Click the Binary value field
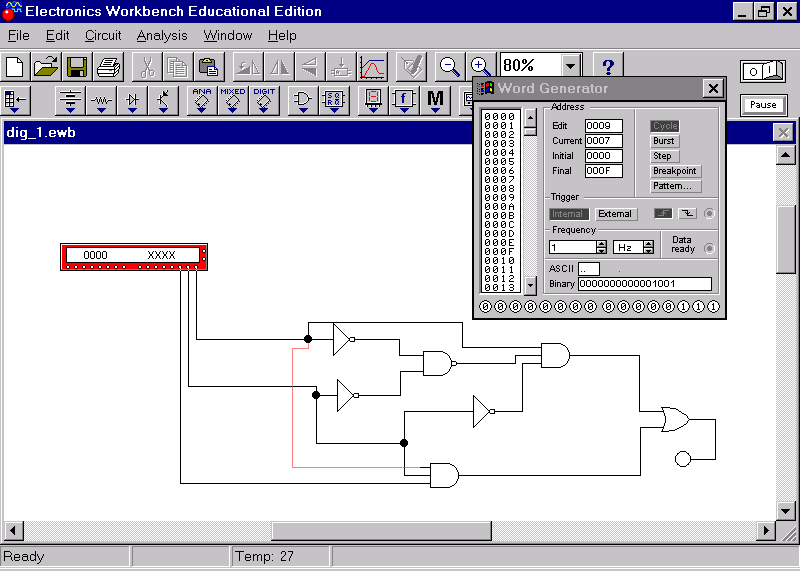Viewport: 800px width, 571px height. (x=645, y=284)
